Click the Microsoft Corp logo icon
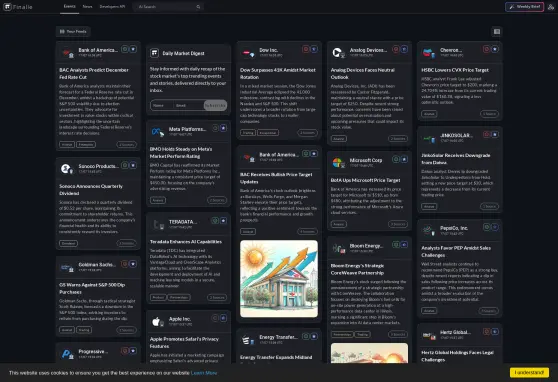Viewport: 558px width, 382px height. [338, 163]
